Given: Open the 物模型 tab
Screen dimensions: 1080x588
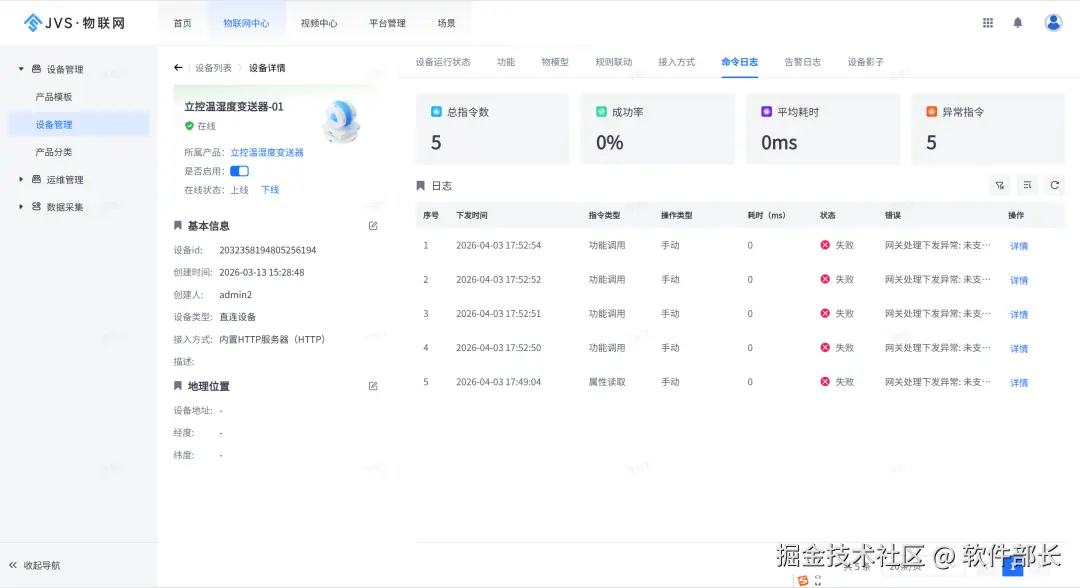Looking at the screenshot, I should tap(556, 60).
